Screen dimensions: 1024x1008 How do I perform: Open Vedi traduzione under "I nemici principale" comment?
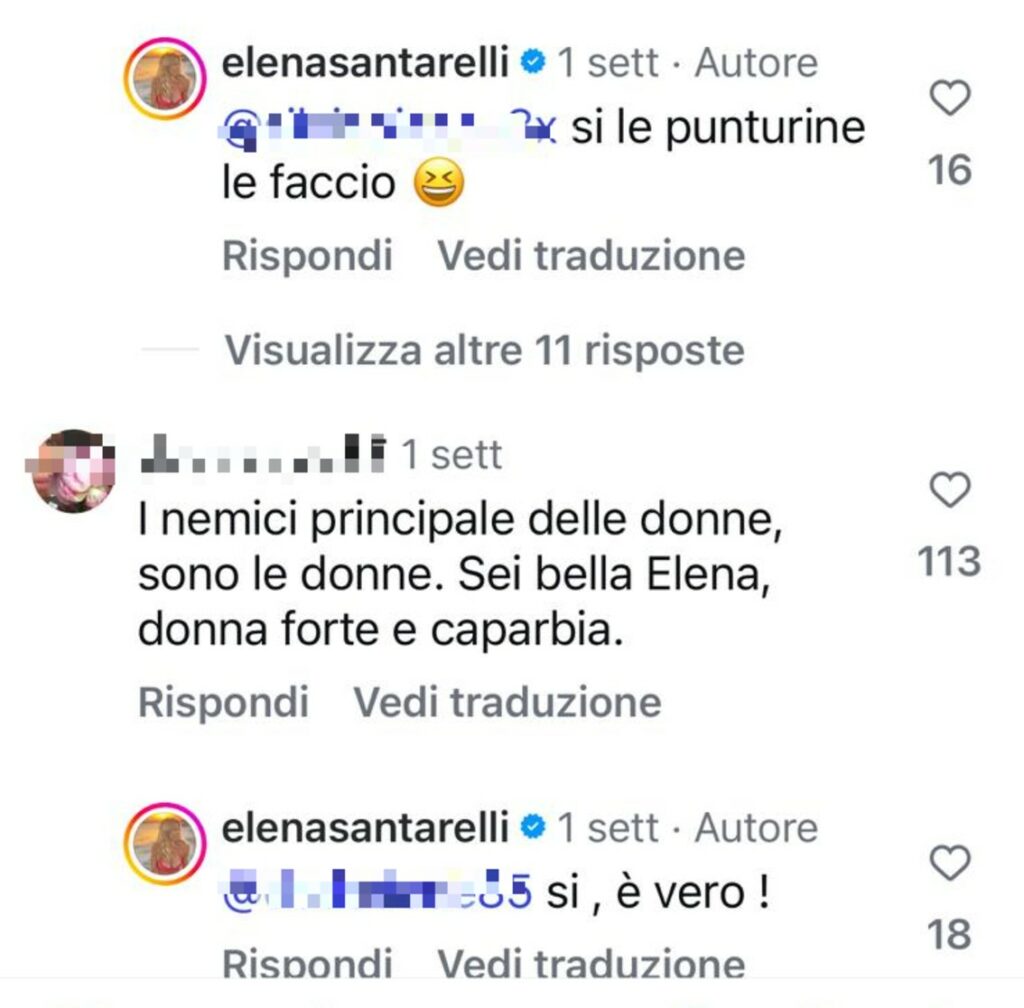[x=508, y=701]
